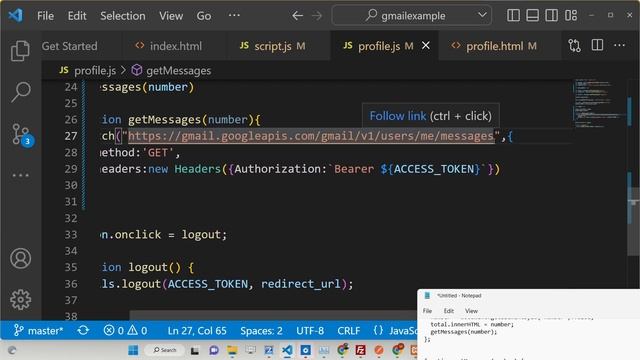The image size is (640, 360).
Task: Change end of line sequence via CRLF
Action: (x=349, y=330)
